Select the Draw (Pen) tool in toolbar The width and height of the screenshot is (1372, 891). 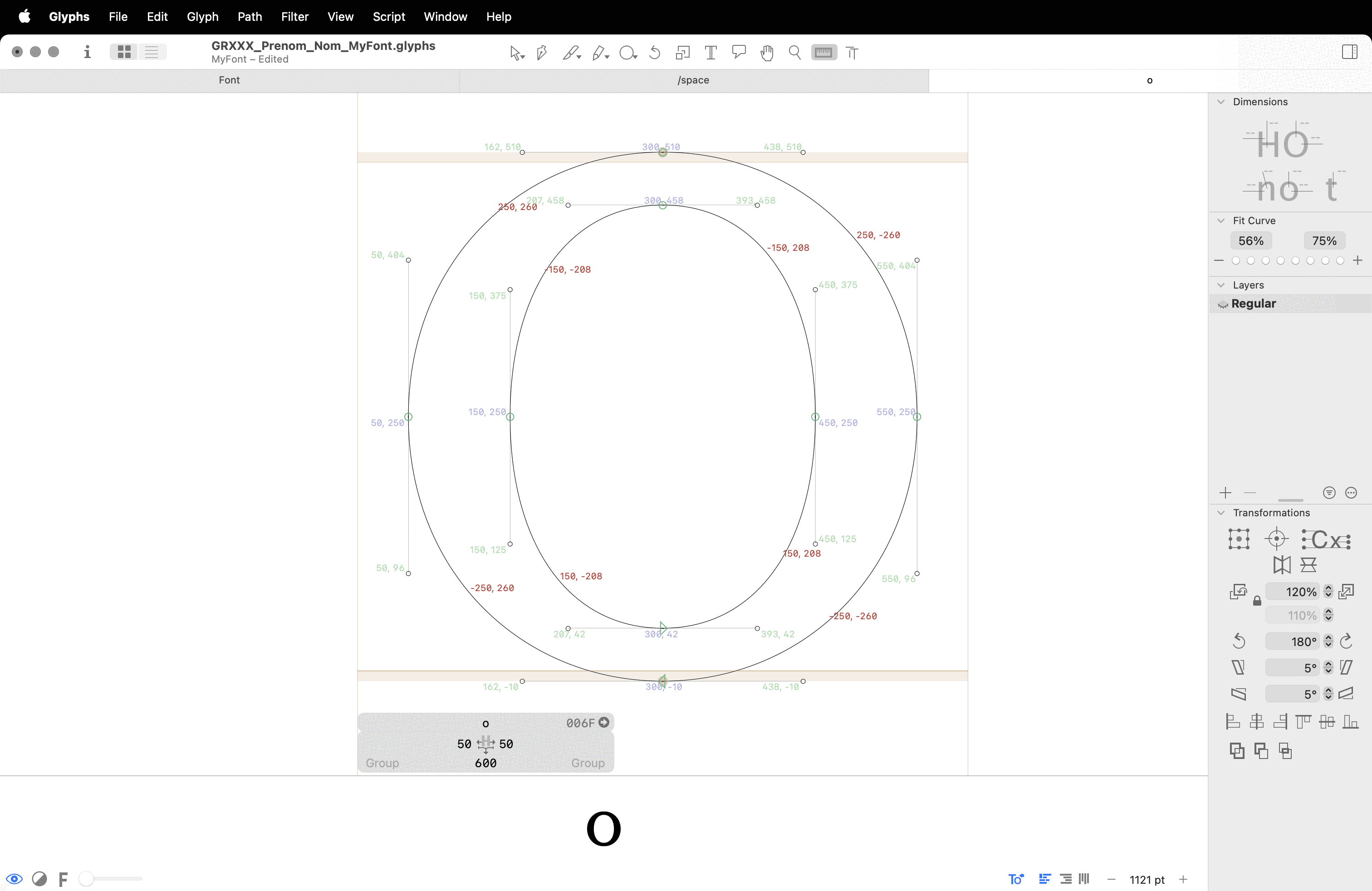click(541, 53)
